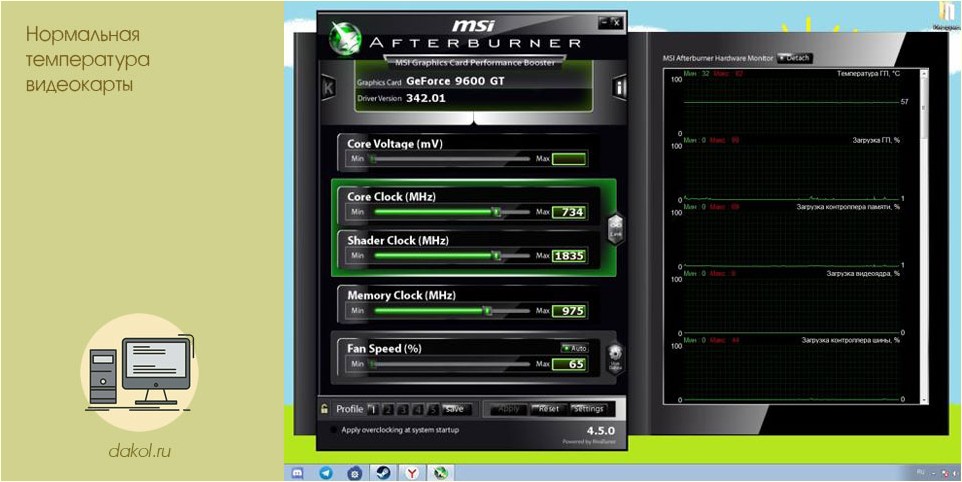Click the Shader Clock slider handle
Image resolution: width=962 pixels, height=482 pixels.
(498, 255)
